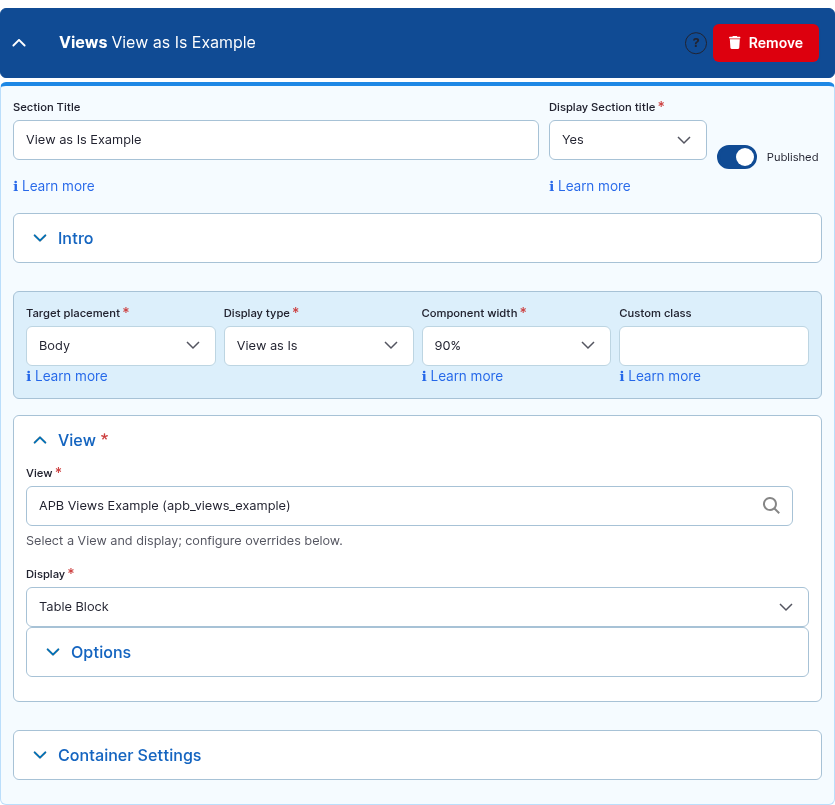Screen dimensions: 835x805
Task: Open Display type dropdown
Action: pyautogui.click(x=318, y=346)
